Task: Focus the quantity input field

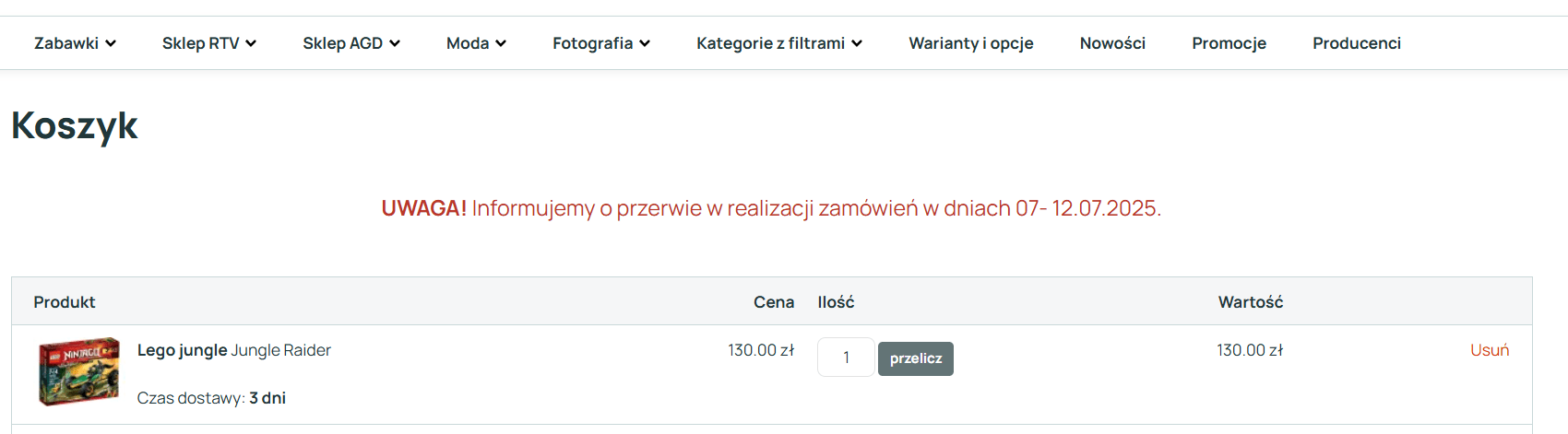Action: point(846,358)
